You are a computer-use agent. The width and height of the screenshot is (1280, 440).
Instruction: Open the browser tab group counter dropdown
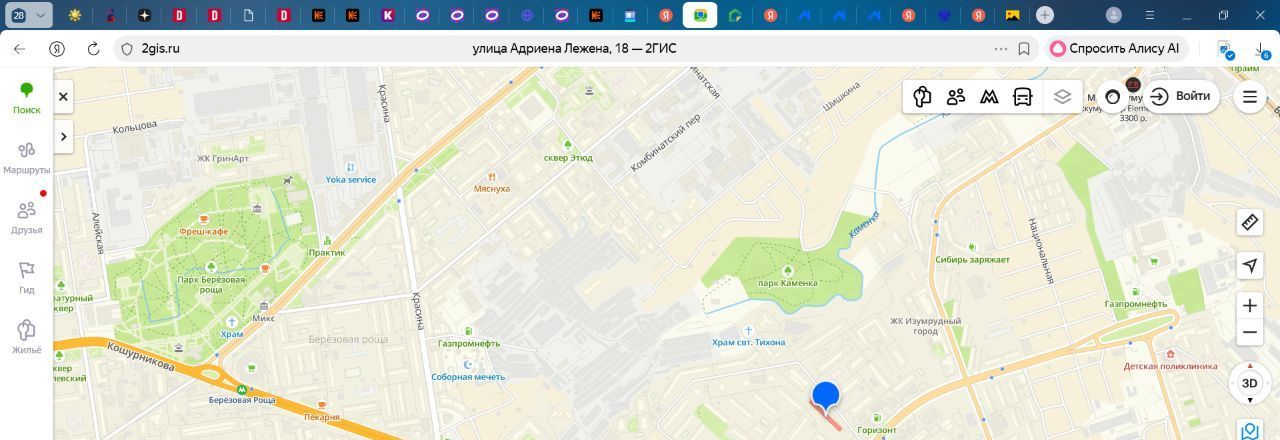28,15
